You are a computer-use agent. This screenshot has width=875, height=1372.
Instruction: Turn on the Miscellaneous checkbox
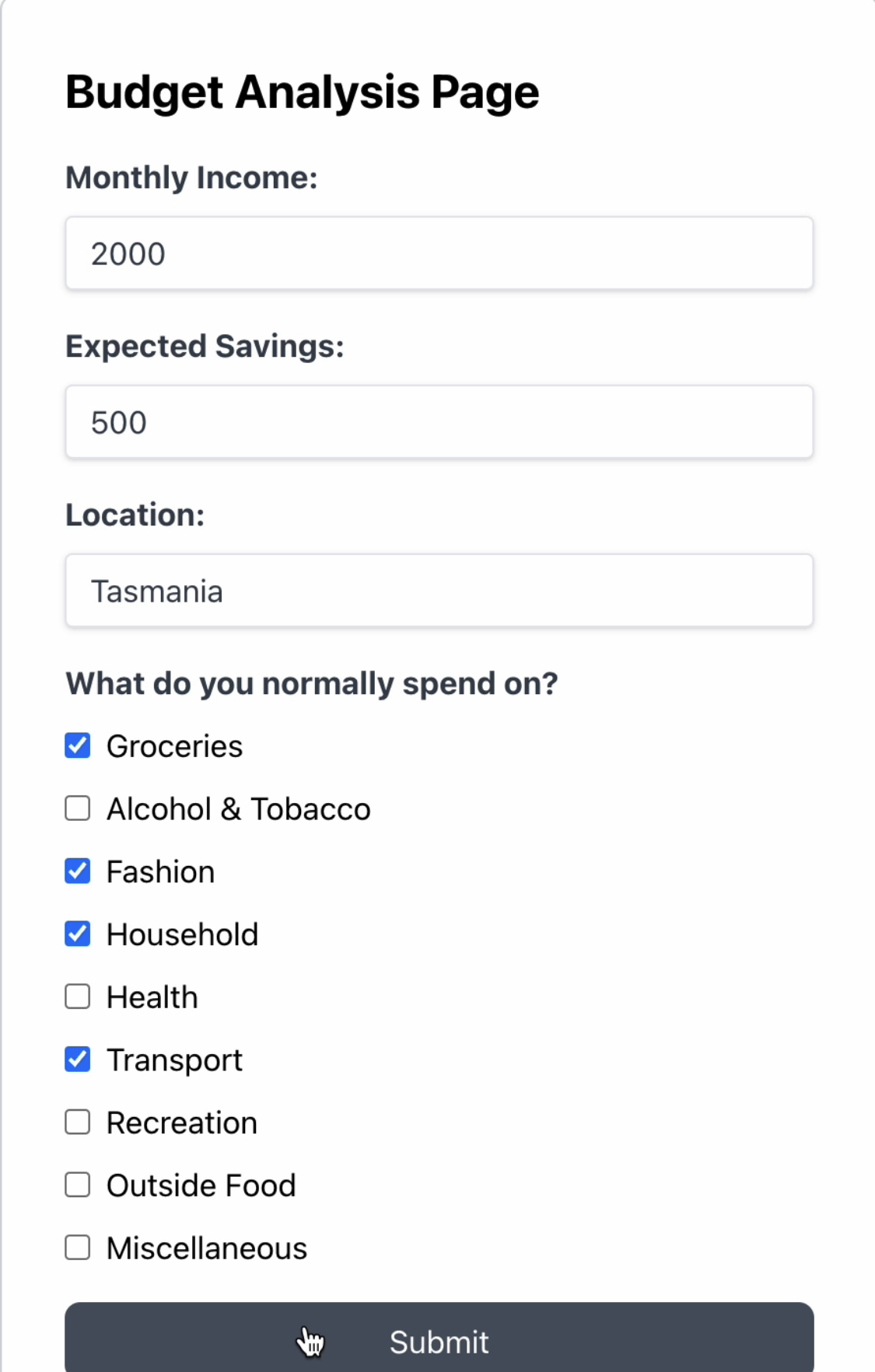click(x=78, y=1248)
